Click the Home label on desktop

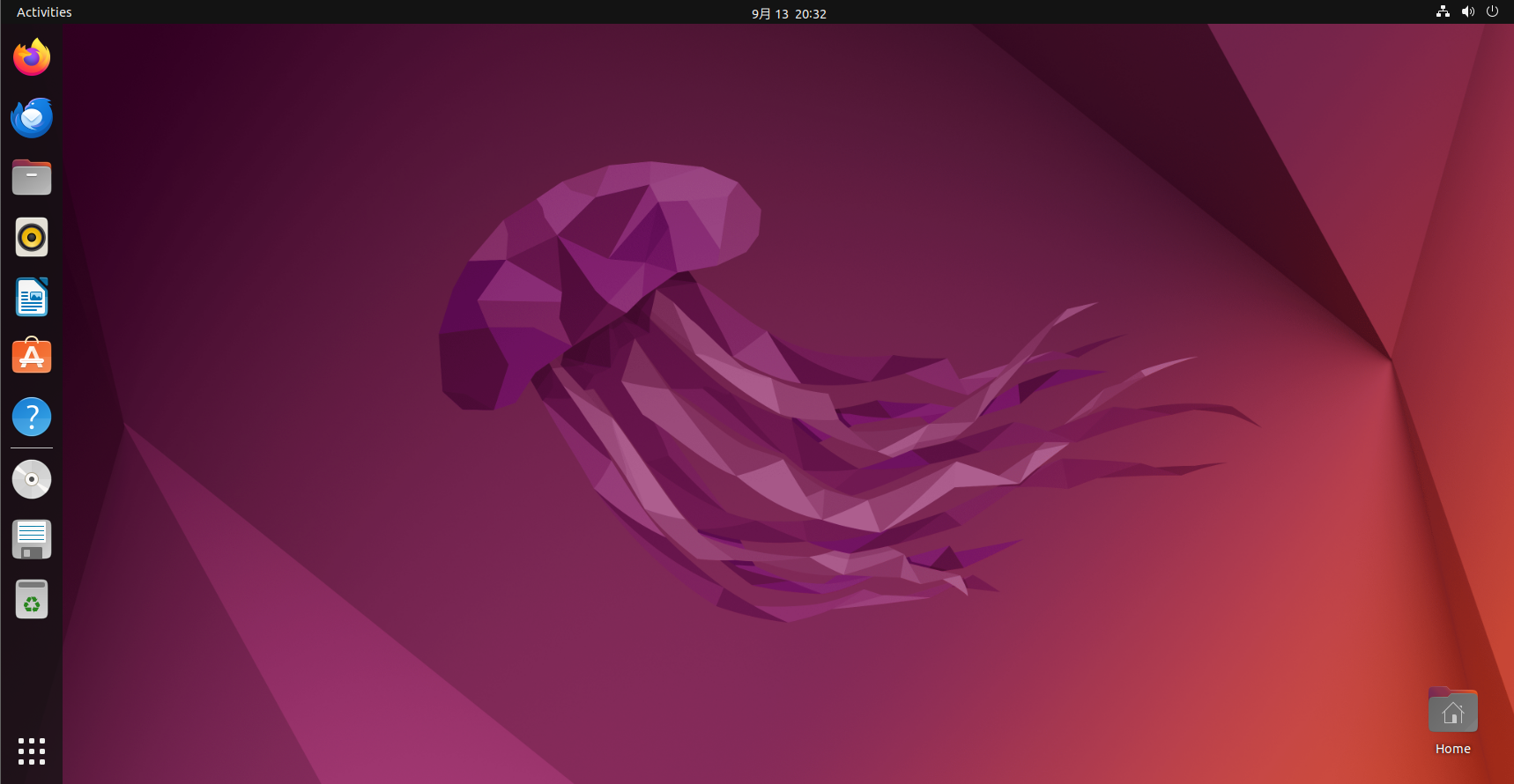1453,749
